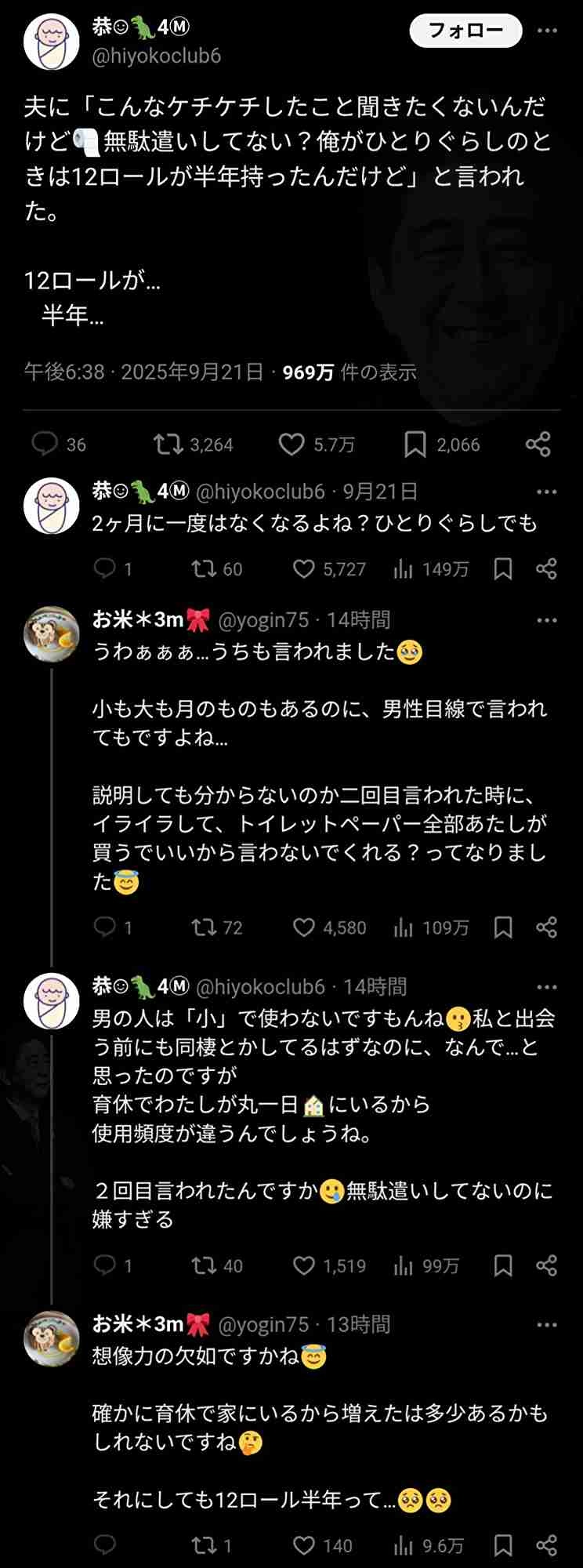Open the 2025年9月21日 post timestamp
This screenshot has height=1568, width=583.
click(x=192, y=372)
